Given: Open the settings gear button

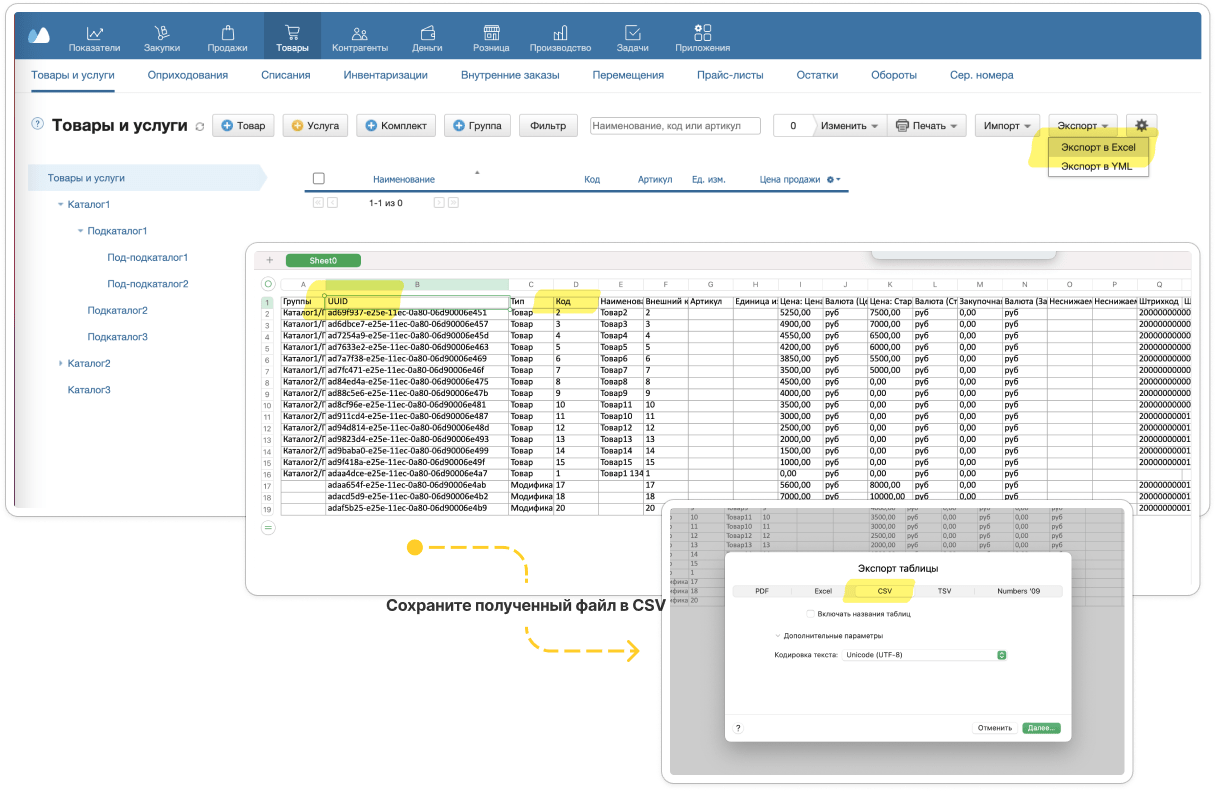Looking at the screenshot, I should 1142,125.
